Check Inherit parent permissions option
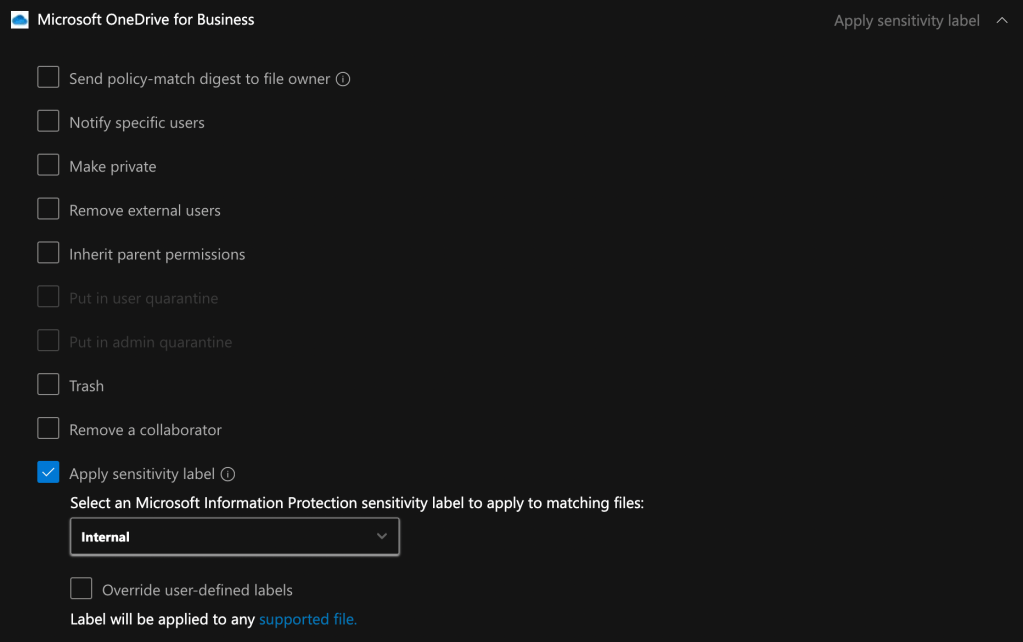Viewport: 1023px width, 642px height. point(48,254)
